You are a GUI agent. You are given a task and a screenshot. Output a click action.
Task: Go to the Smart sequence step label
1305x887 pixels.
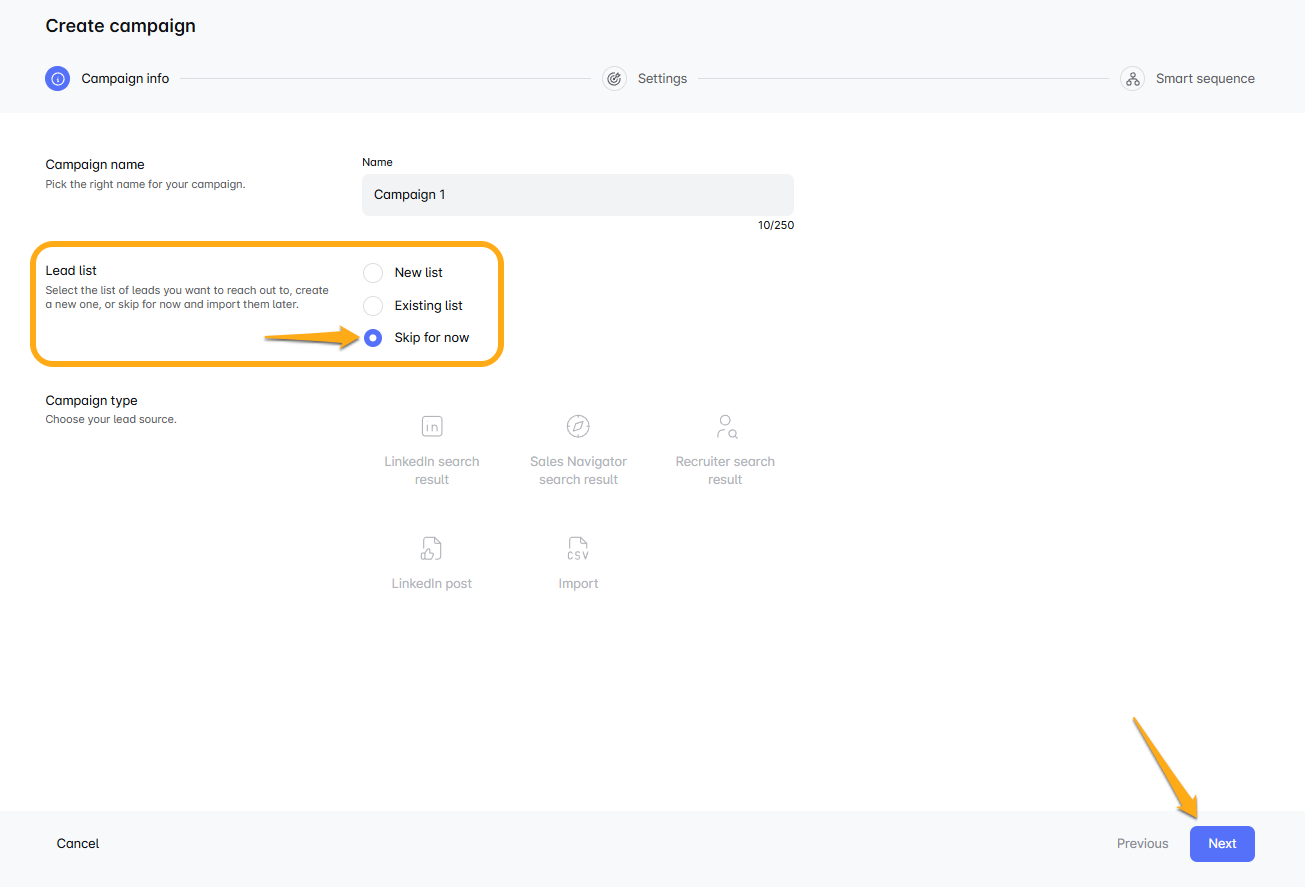[x=1204, y=79]
